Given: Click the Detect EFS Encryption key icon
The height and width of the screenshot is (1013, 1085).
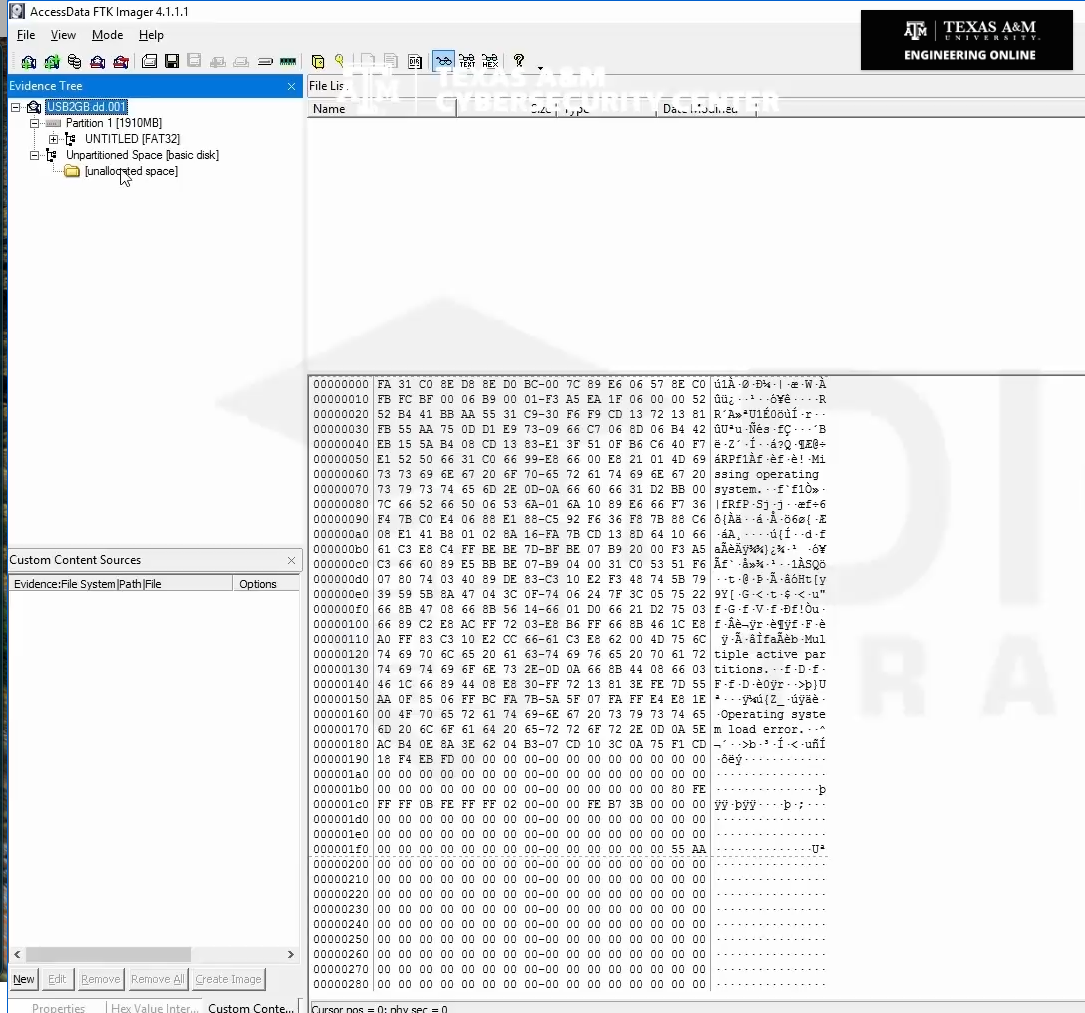Looking at the screenshot, I should (x=340, y=62).
